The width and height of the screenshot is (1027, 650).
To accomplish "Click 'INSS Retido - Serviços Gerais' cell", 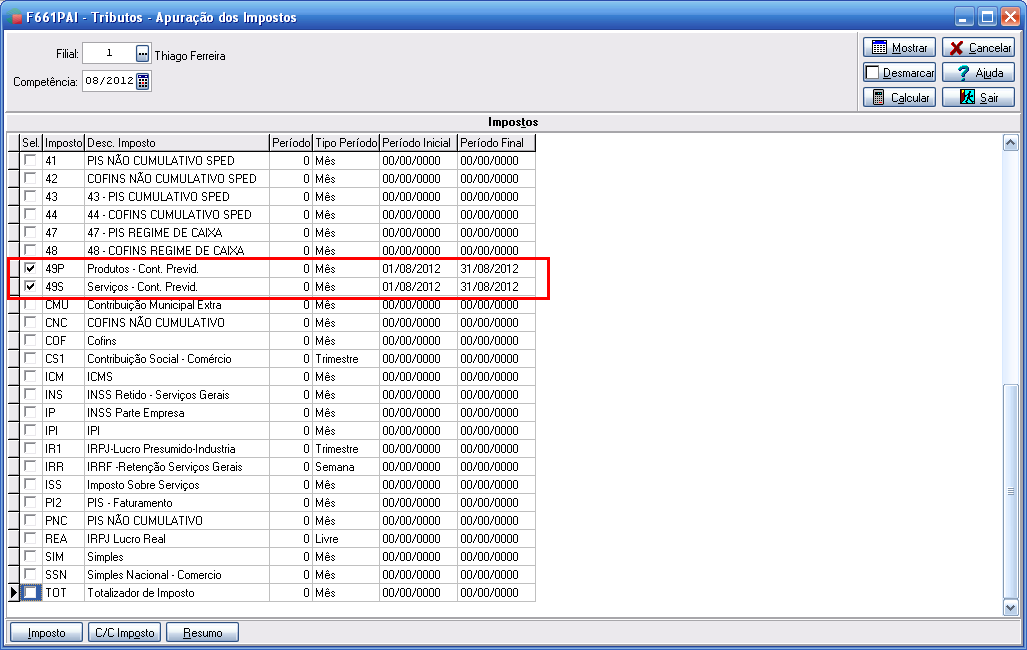I will click(177, 394).
